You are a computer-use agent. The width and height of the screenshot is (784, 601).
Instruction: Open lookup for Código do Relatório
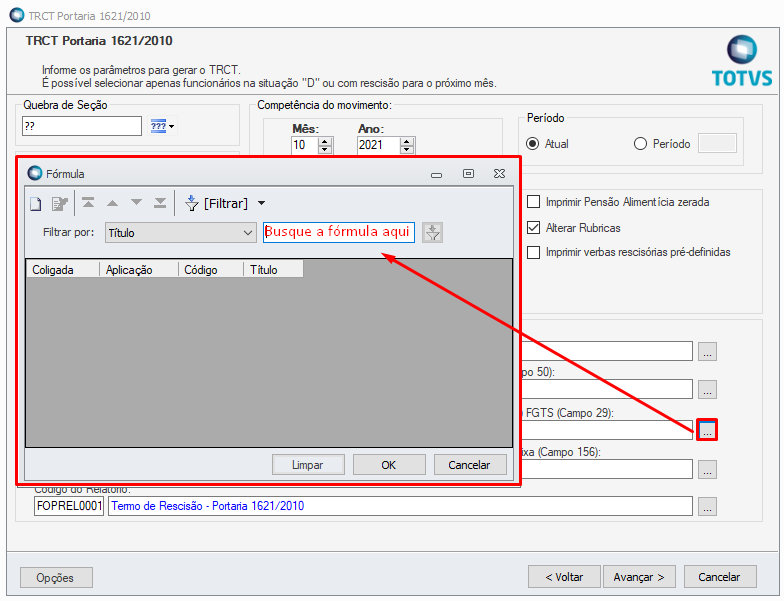click(x=707, y=506)
